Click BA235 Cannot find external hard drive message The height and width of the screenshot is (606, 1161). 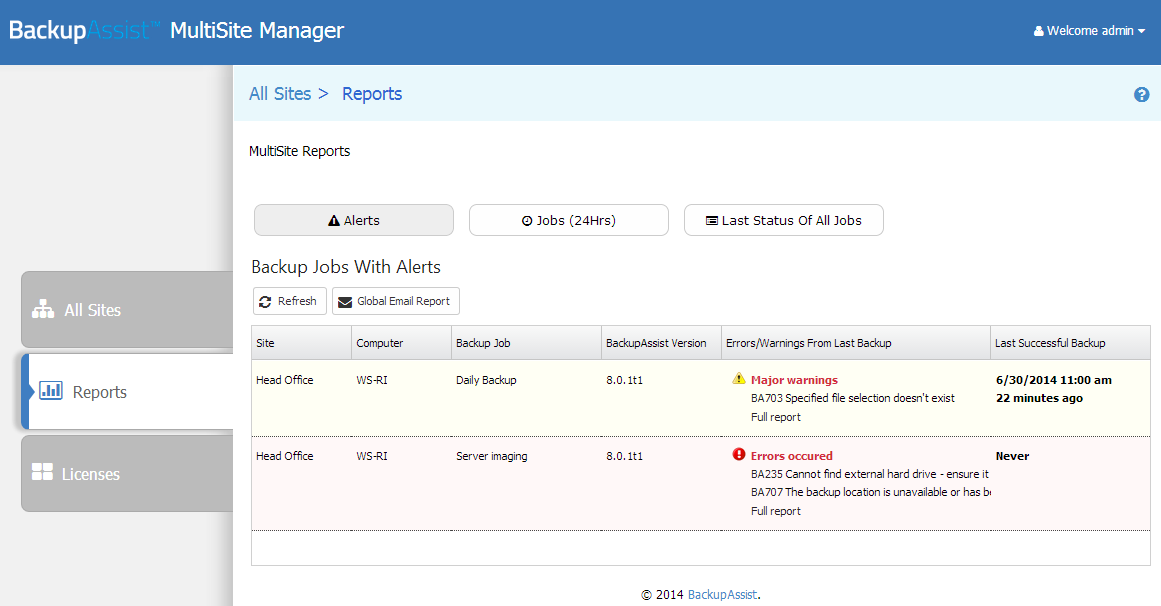pos(870,474)
